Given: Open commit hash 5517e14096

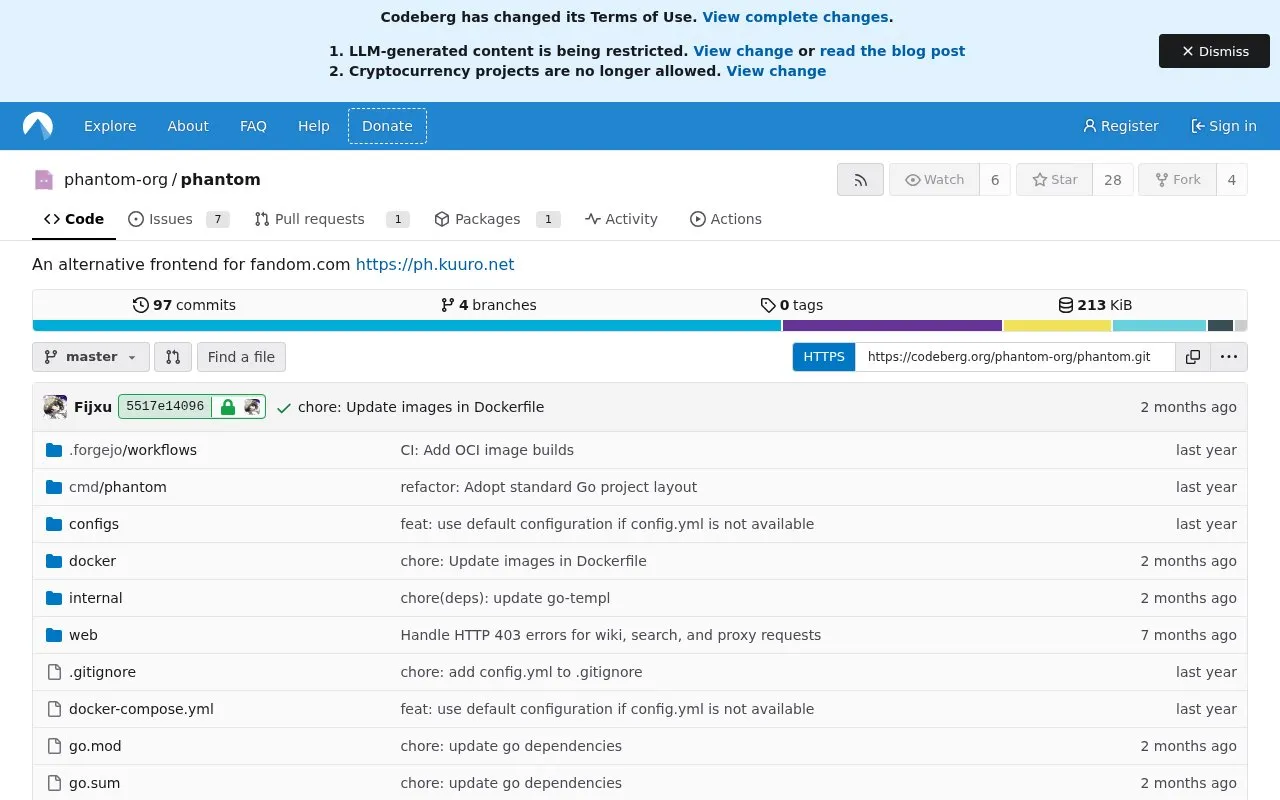Looking at the screenshot, I should click(165, 407).
